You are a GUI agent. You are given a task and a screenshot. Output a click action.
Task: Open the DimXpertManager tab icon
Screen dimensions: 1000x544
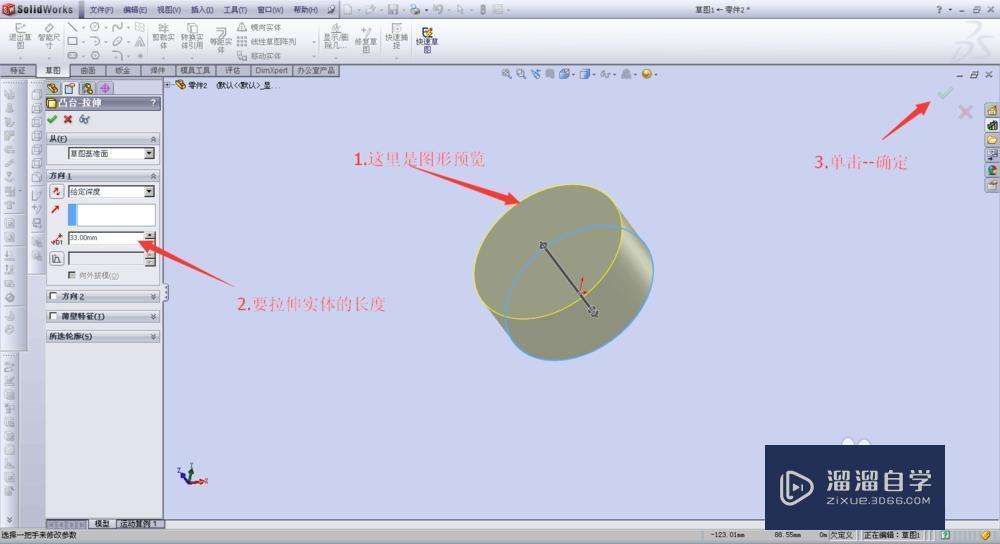click(105, 88)
